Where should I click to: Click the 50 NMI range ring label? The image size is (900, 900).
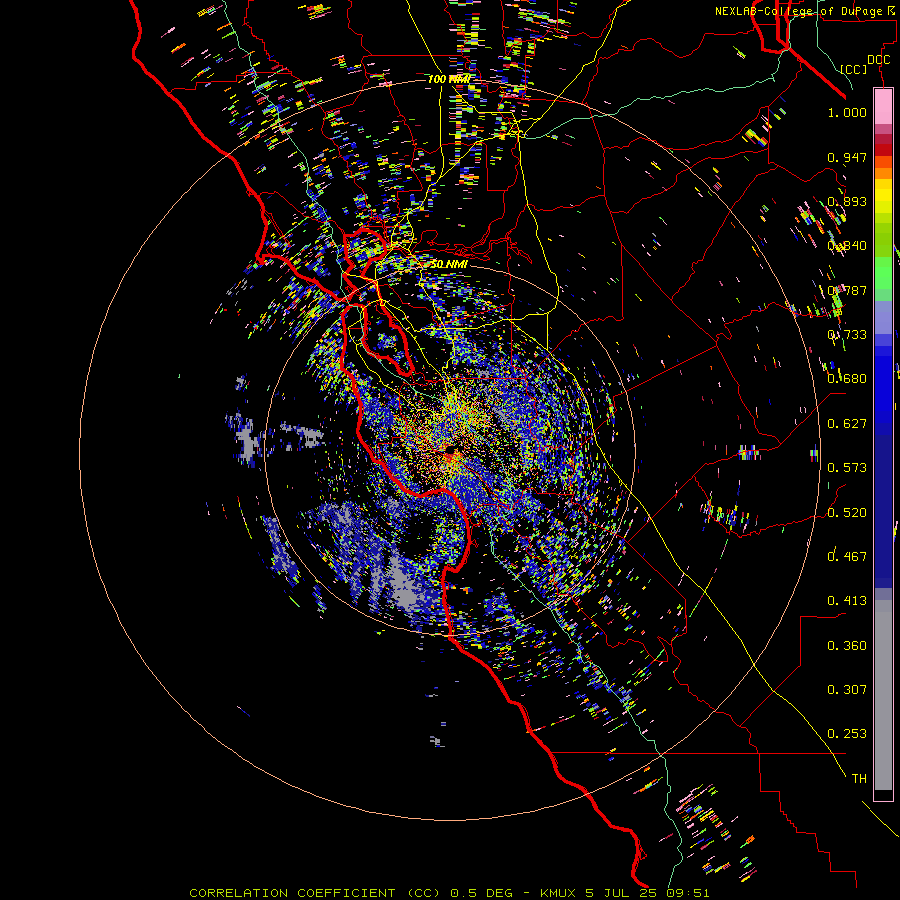pyautogui.click(x=448, y=264)
